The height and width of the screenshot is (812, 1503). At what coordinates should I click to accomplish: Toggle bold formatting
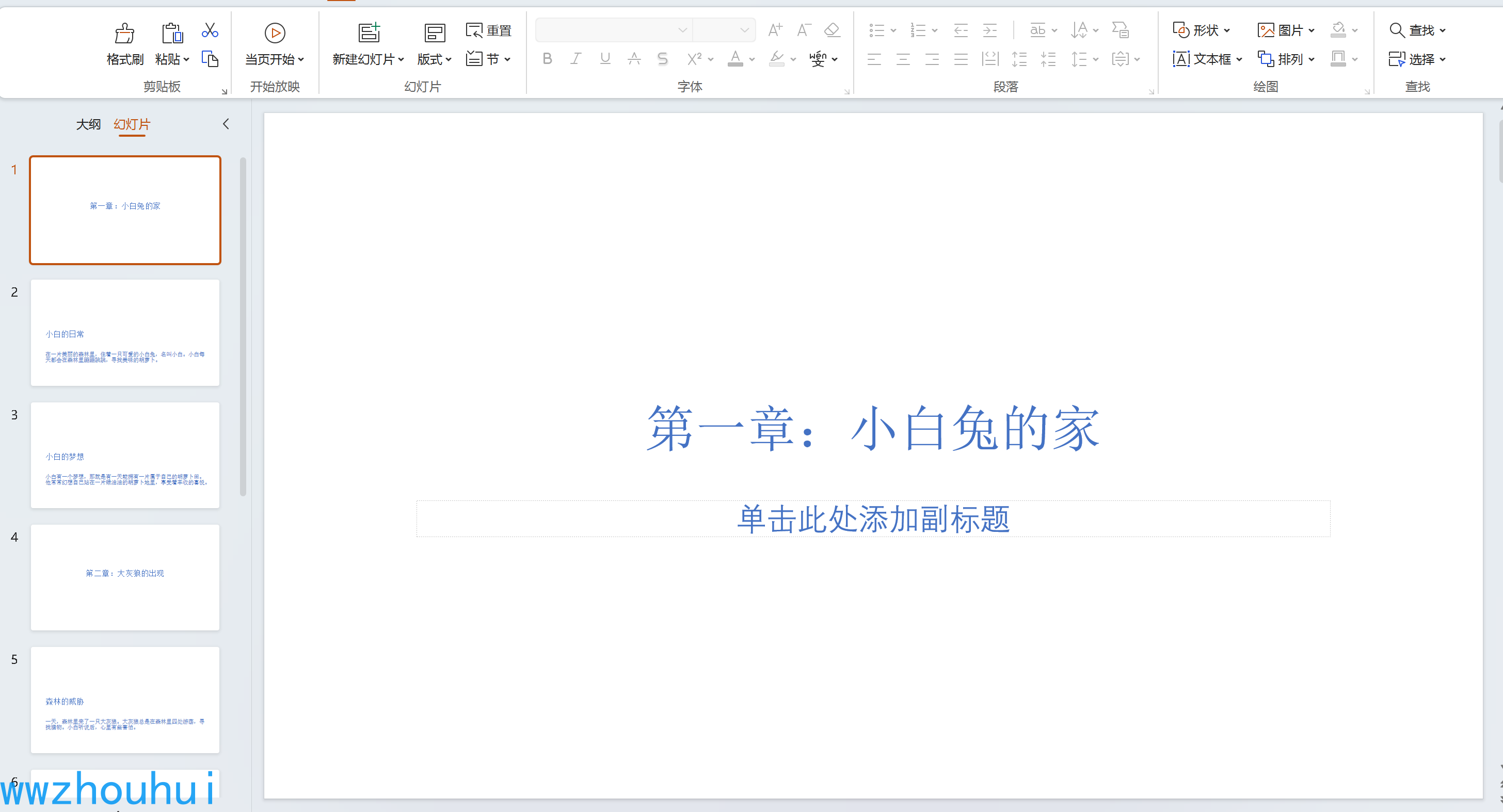(547, 59)
